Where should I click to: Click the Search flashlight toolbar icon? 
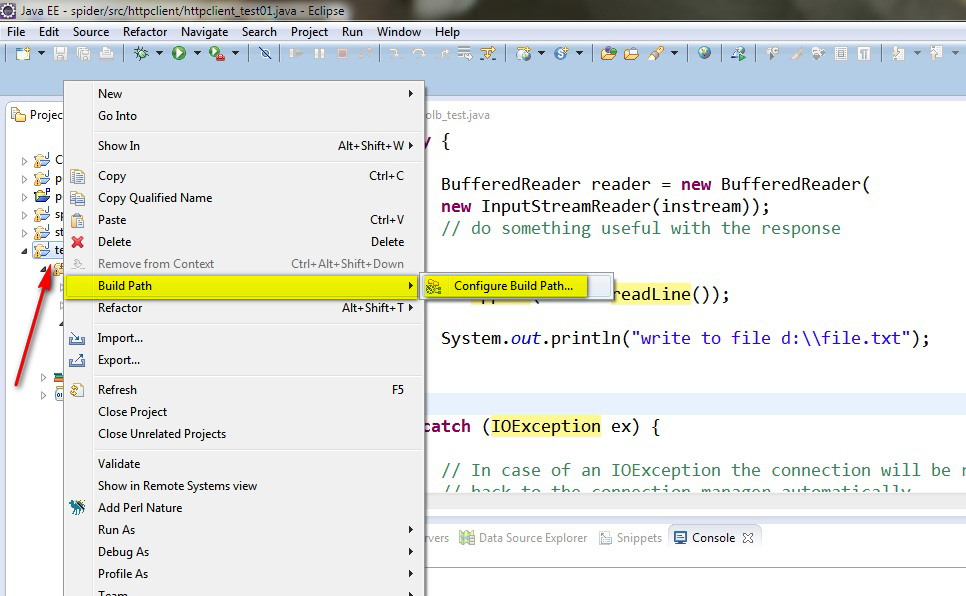656,54
